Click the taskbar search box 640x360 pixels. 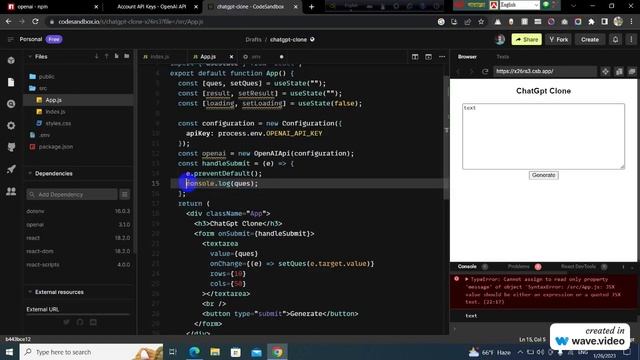point(91,352)
